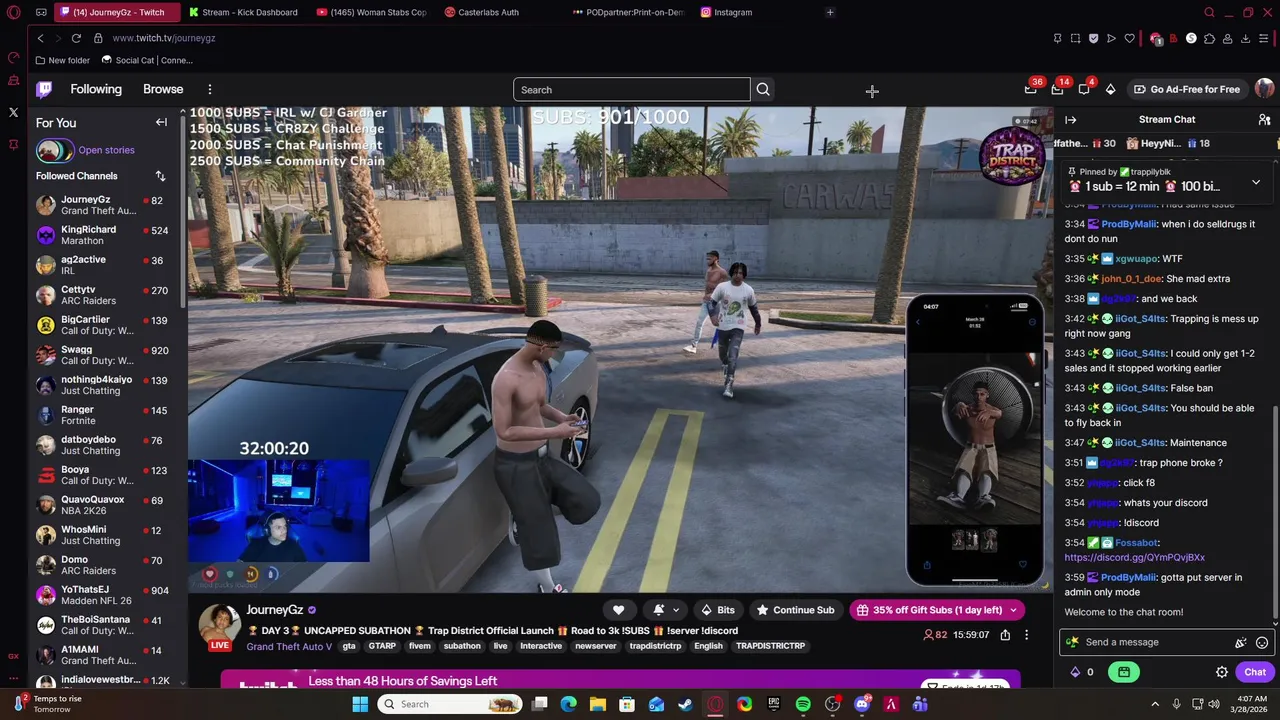The width and height of the screenshot is (1280, 720).
Task: Open the Twitch home logo
Action: coord(44,90)
